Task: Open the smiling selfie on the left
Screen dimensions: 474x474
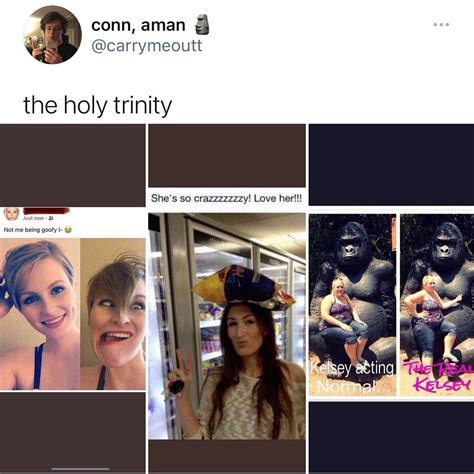Action: tap(40, 314)
